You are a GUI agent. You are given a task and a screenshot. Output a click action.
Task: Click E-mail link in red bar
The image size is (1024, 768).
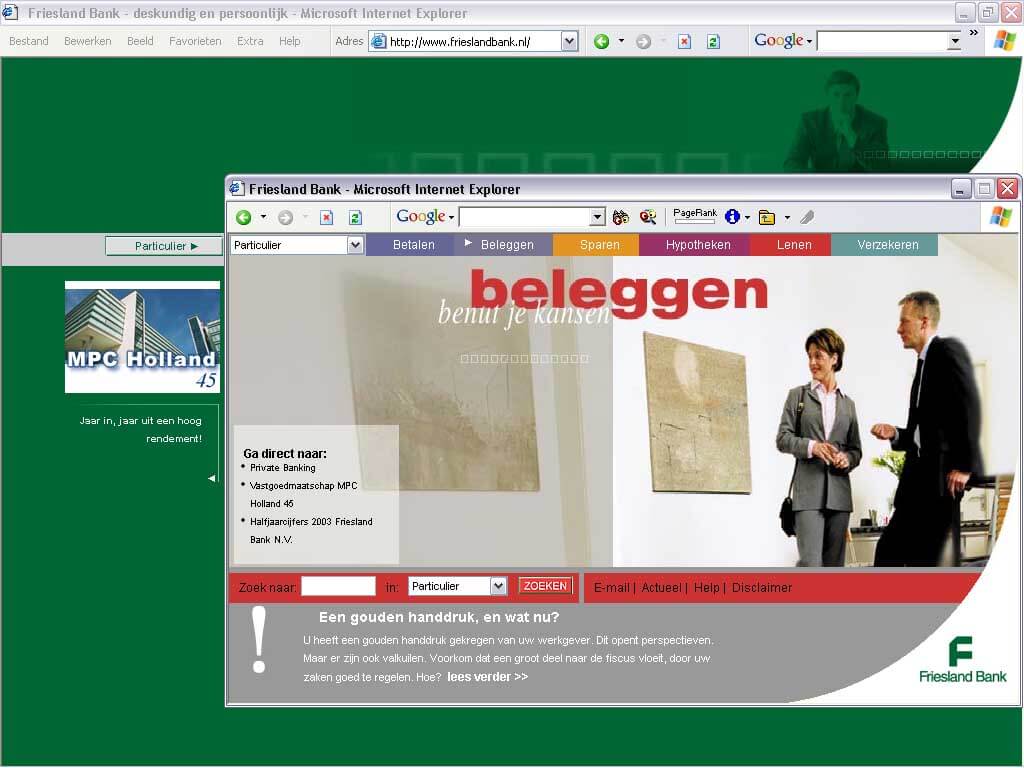[x=611, y=587]
